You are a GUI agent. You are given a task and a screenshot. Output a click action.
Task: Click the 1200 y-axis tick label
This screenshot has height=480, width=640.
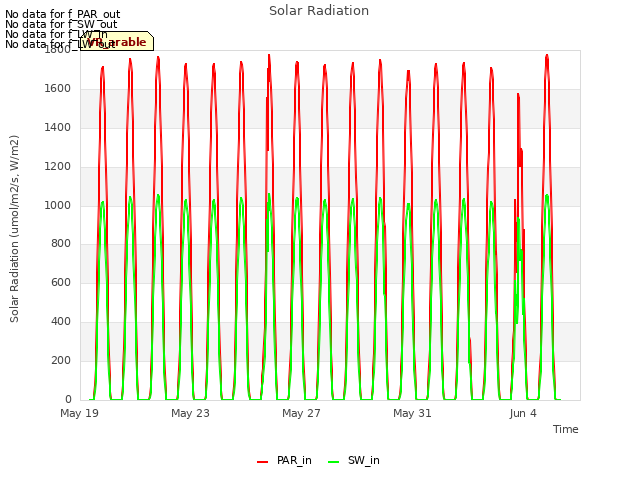pos(58,167)
